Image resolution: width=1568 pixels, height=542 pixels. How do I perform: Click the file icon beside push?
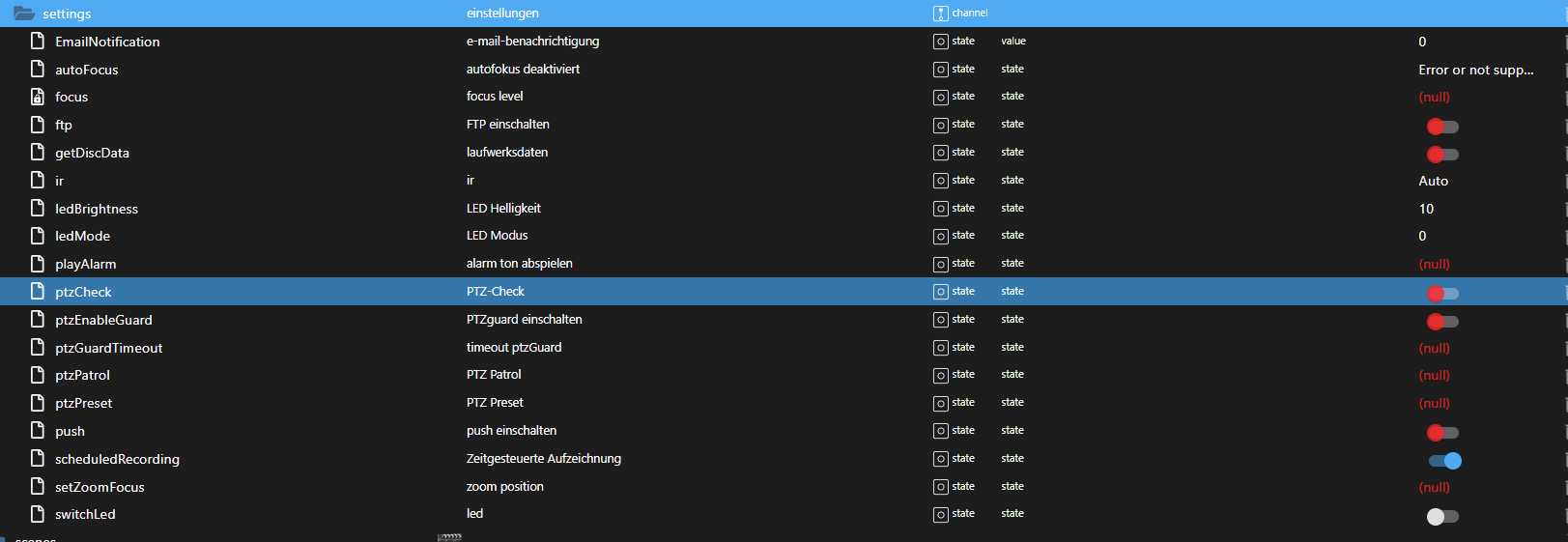pos(38,430)
